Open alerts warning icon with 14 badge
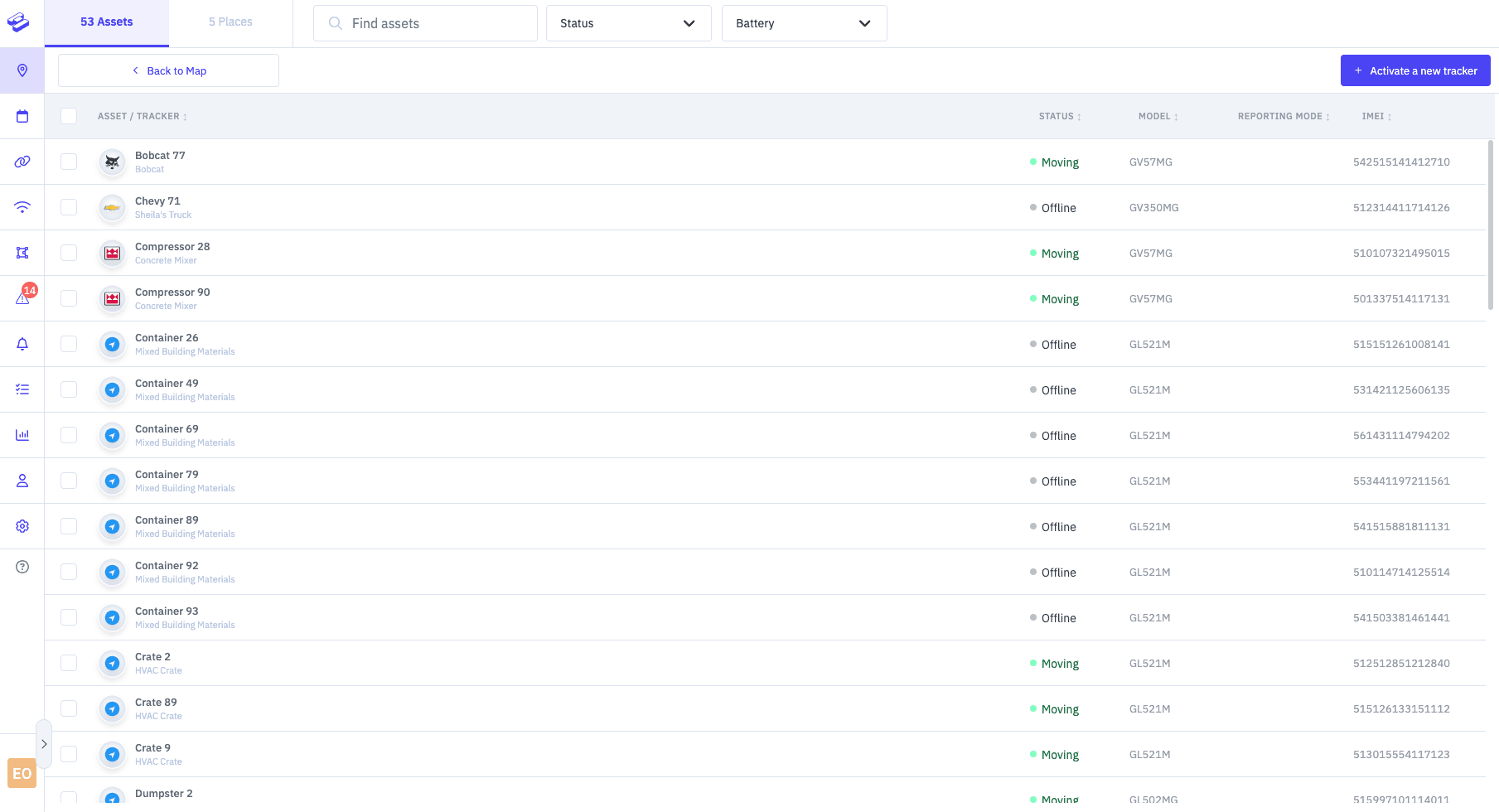This screenshot has width=1499, height=812. coord(23,297)
